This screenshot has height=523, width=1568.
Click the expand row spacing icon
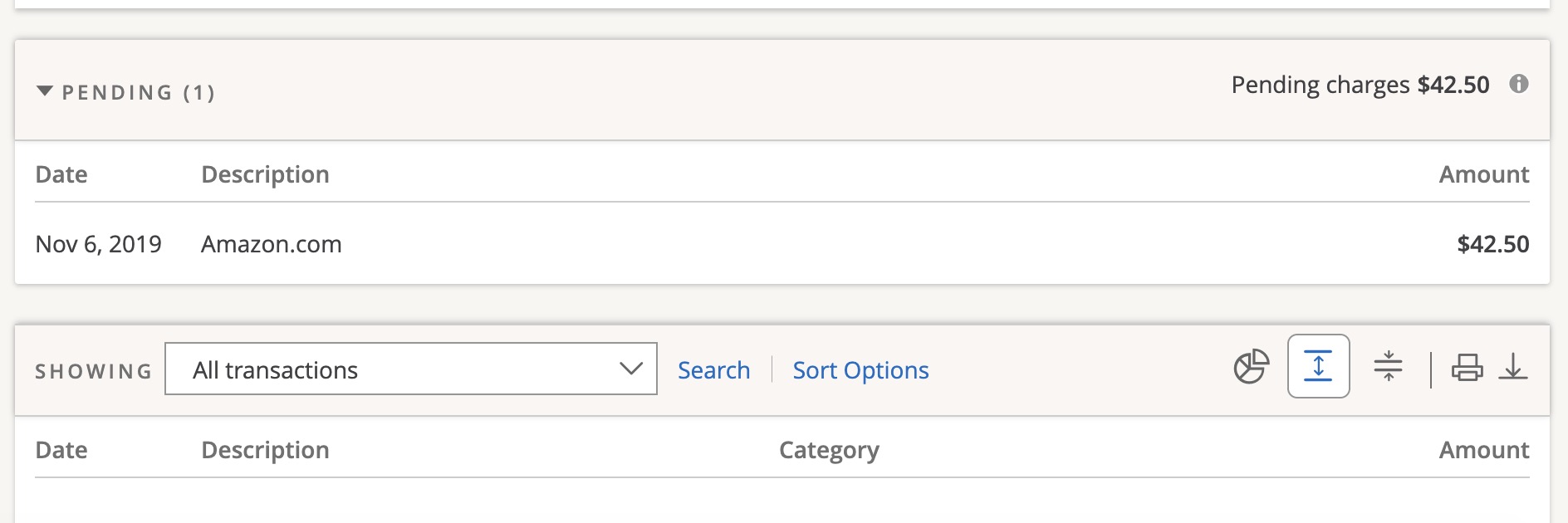click(x=1318, y=367)
